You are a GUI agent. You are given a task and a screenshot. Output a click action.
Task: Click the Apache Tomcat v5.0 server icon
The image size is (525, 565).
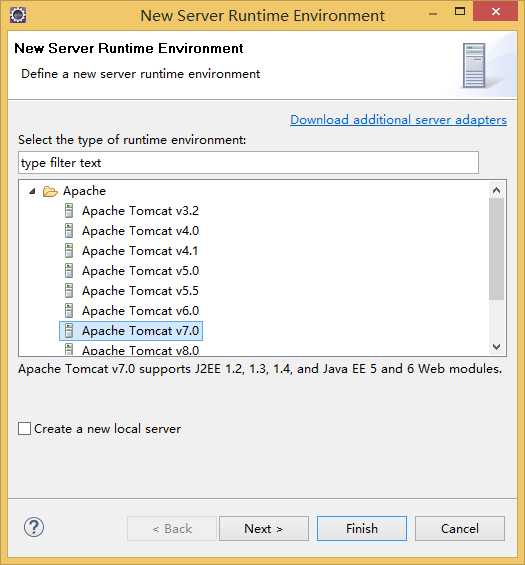69,271
